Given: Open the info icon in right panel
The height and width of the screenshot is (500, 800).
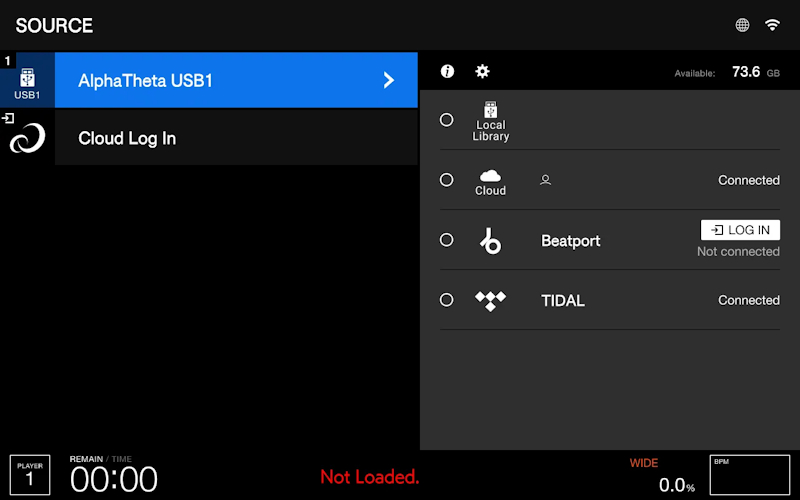Looking at the screenshot, I should coord(447,71).
